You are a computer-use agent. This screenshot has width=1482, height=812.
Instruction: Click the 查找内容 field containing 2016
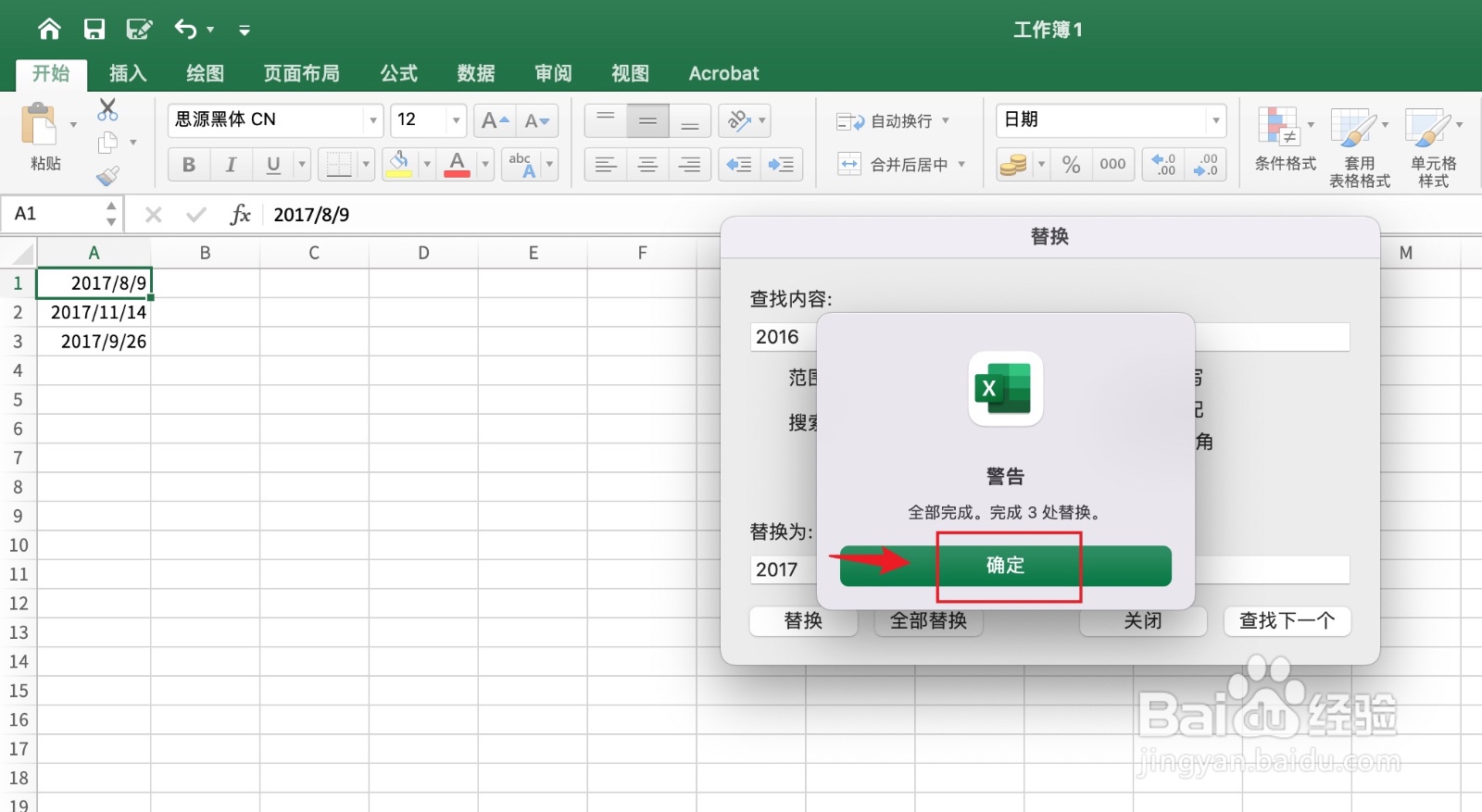point(1049,337)
